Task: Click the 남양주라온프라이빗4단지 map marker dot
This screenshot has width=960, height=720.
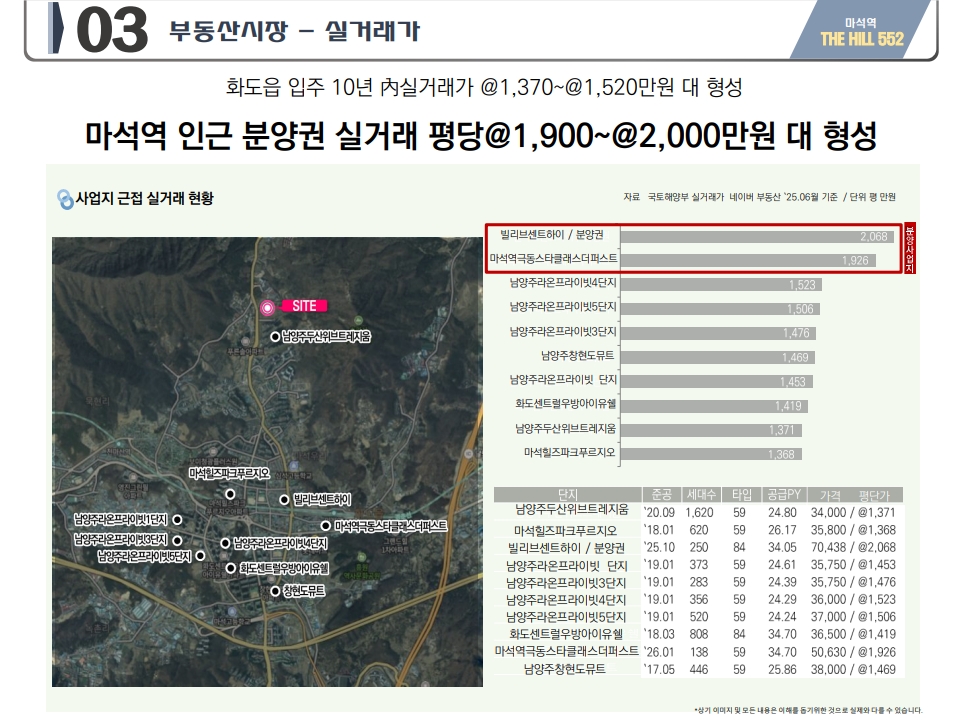Action: 225,545
